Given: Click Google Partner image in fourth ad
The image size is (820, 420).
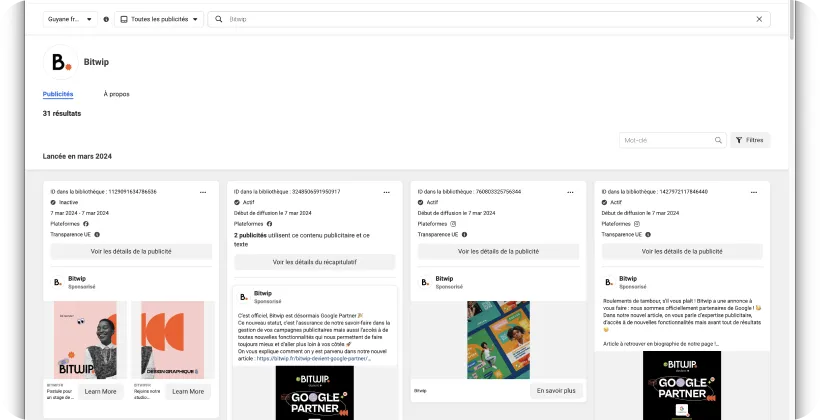Looking at the screenshot, I should point(682,385).
